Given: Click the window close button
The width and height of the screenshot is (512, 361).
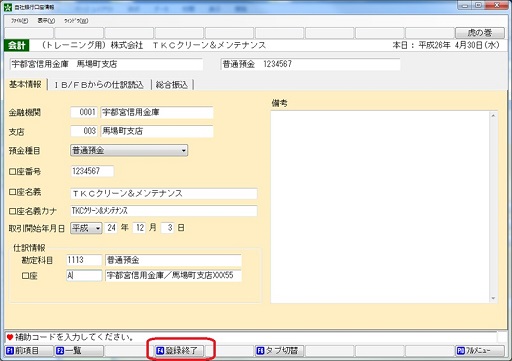Looking at the screenshot, I should 497,5.
